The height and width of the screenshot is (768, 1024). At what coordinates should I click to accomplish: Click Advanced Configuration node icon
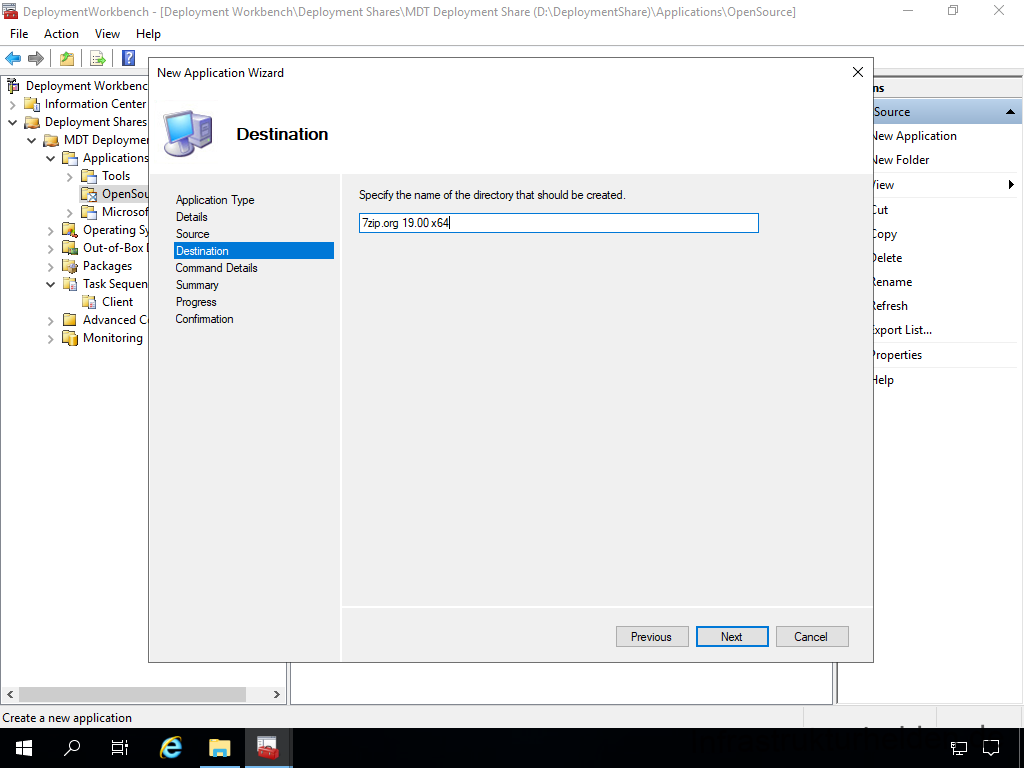pyautogui.click(x=70, y=319)
